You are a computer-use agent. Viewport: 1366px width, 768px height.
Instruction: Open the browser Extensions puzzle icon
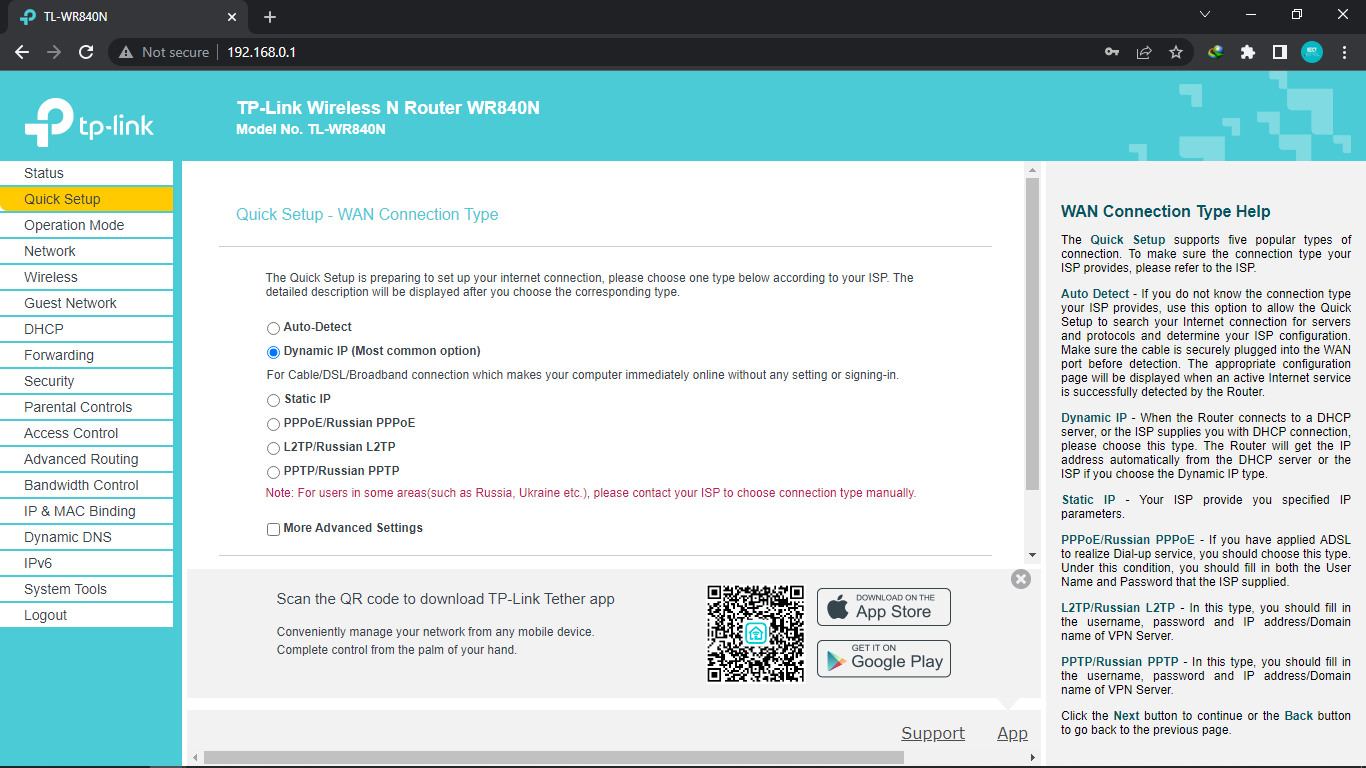click(x=1247, y=52)
